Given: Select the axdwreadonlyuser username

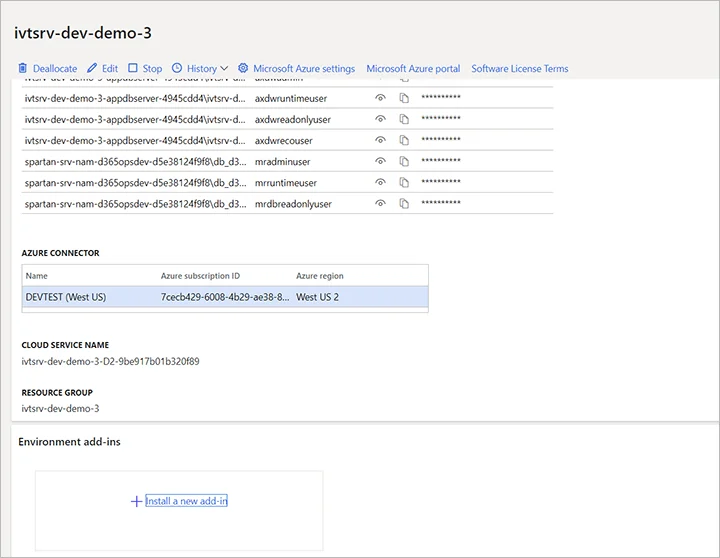Looking at the screenshot, I should coord(293,119).
